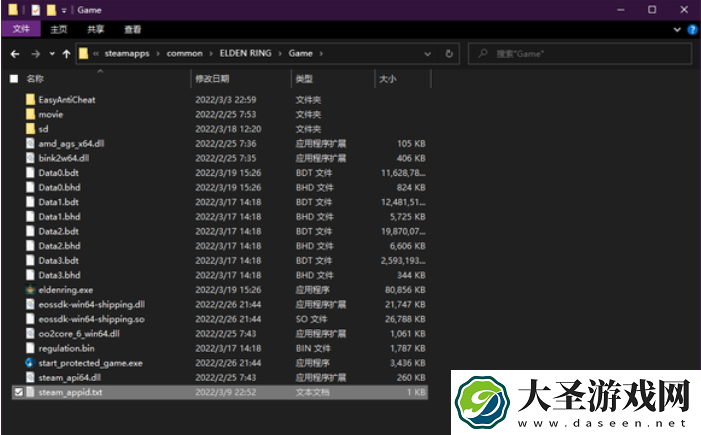701x435 pixels.
Task: Click the BIN 文件 type cell
Action: pos(313,348)
